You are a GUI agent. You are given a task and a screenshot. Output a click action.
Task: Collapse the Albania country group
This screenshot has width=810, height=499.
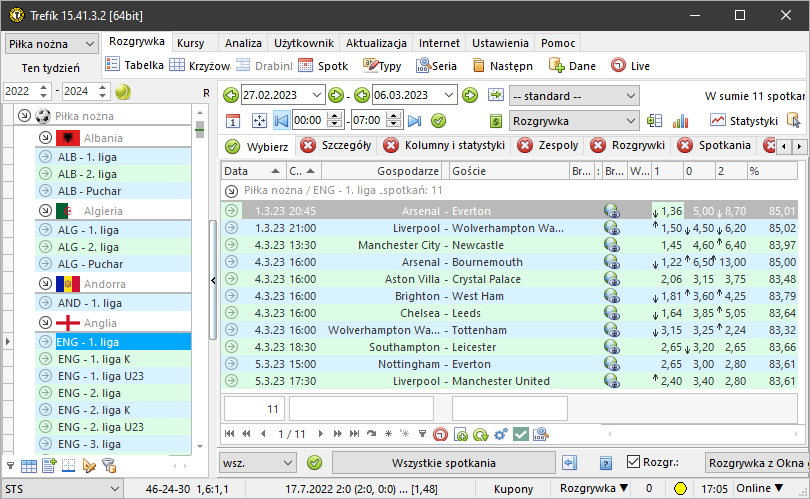[45, 138]
